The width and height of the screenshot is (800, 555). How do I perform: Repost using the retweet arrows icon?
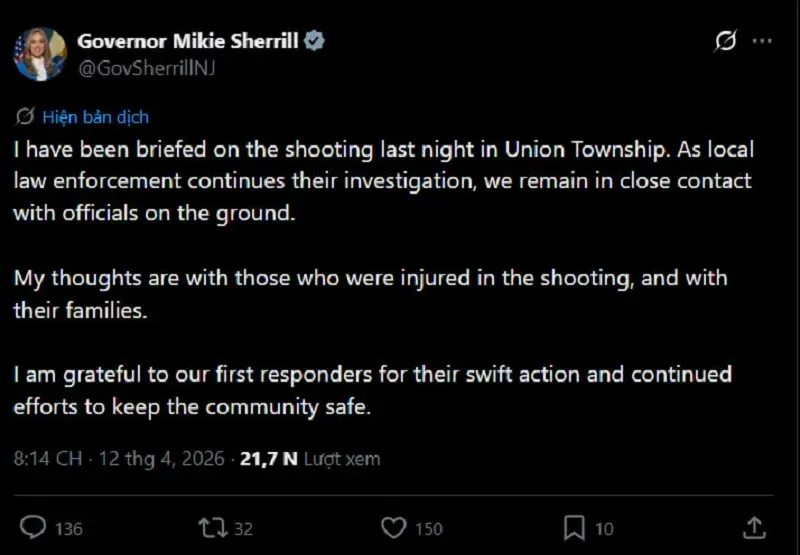tap(213, 527)
